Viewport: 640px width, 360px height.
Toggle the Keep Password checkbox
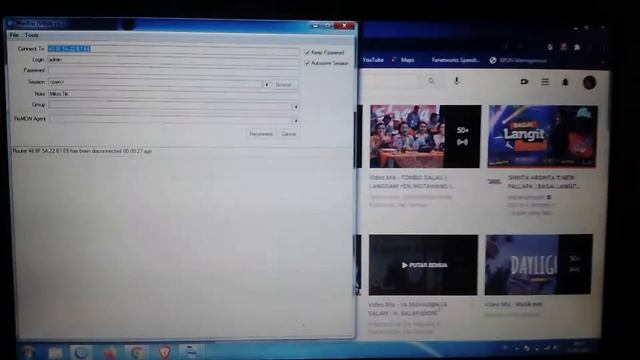pos(307,52)
